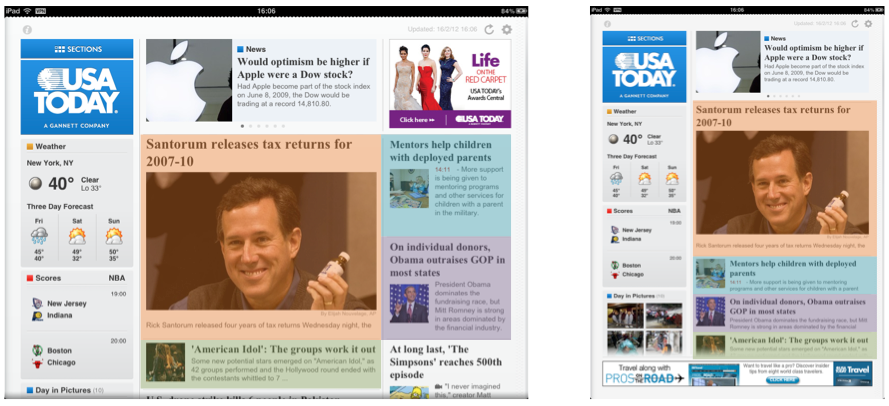Image resolution: width=889 pixels, height=406 pixels.
Task: Open the SECTIONS menu in the portrait view
Action: [644, 38]
